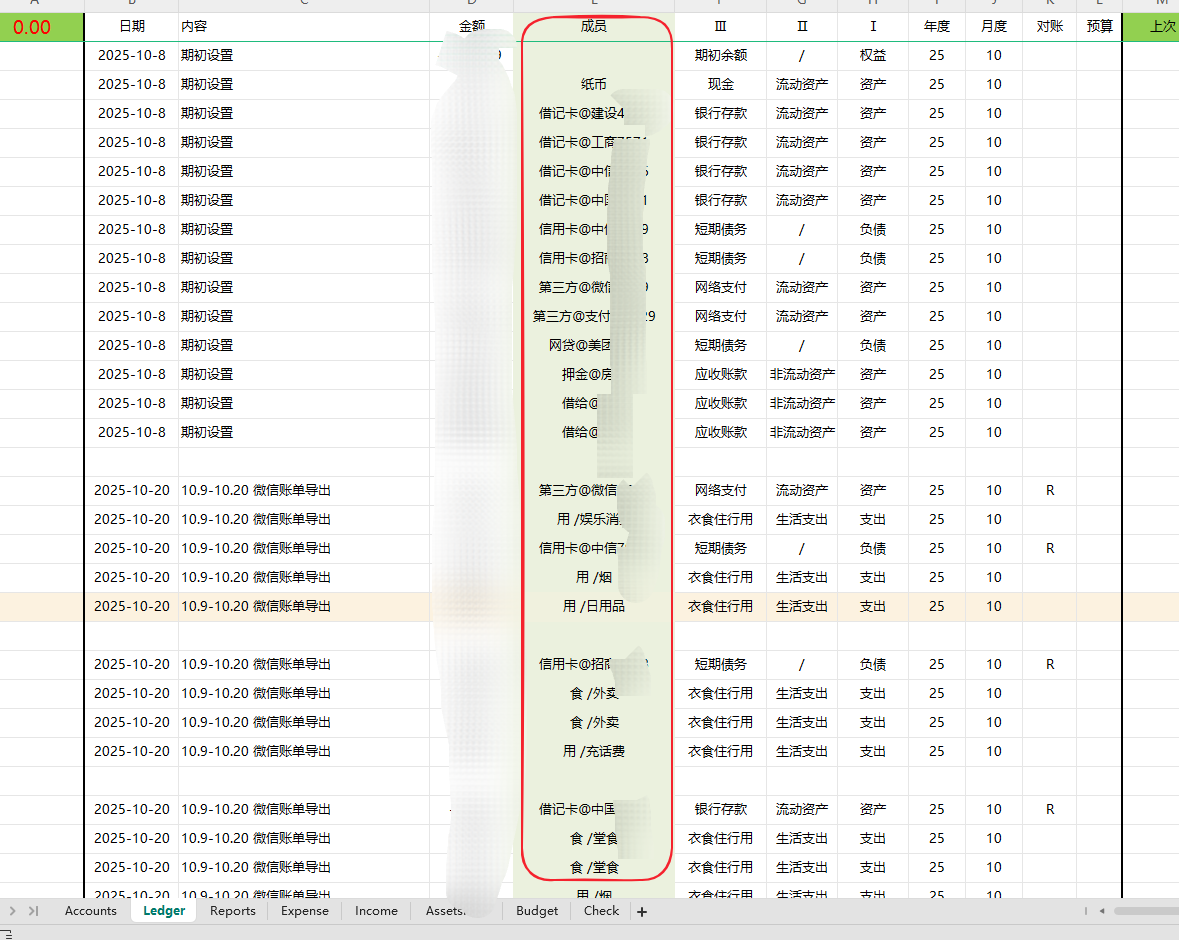
Task: Click the next sheet navigation arrow
Action: tap(13, 911)
